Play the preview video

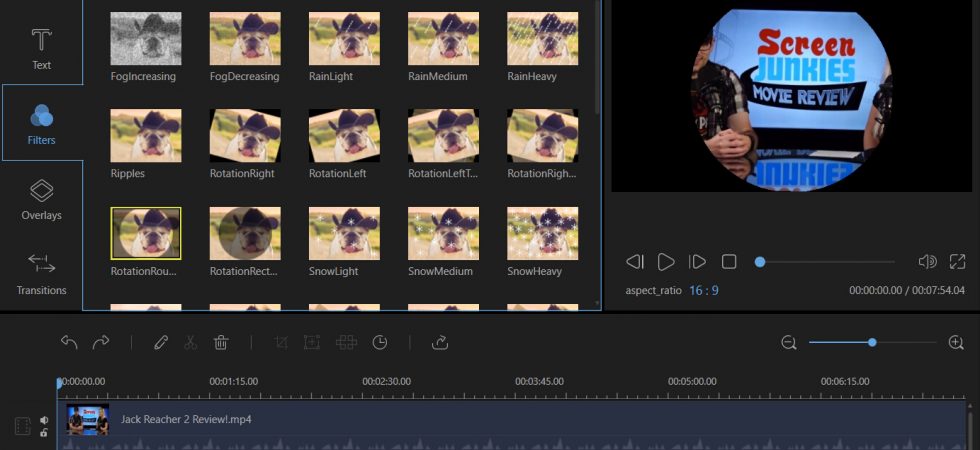coord(666,262)
